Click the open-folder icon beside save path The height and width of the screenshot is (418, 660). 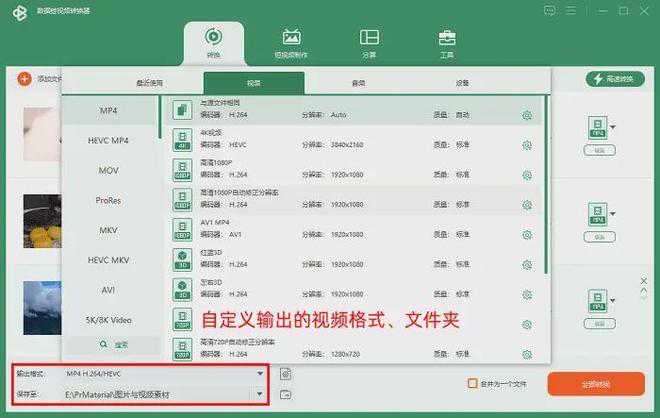pos(285,394)
